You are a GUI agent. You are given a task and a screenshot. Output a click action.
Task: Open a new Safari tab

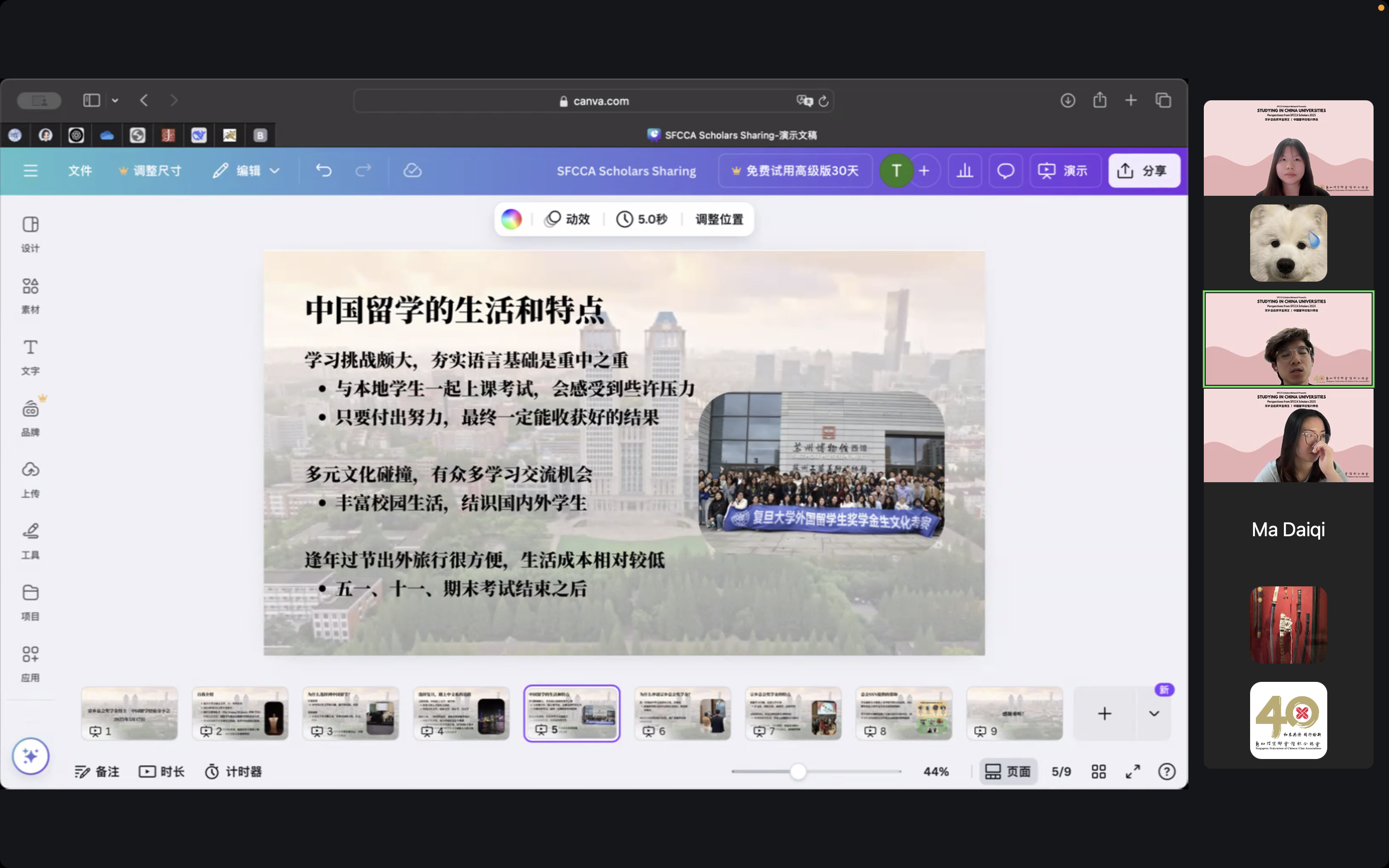[x=1130, y=100]
